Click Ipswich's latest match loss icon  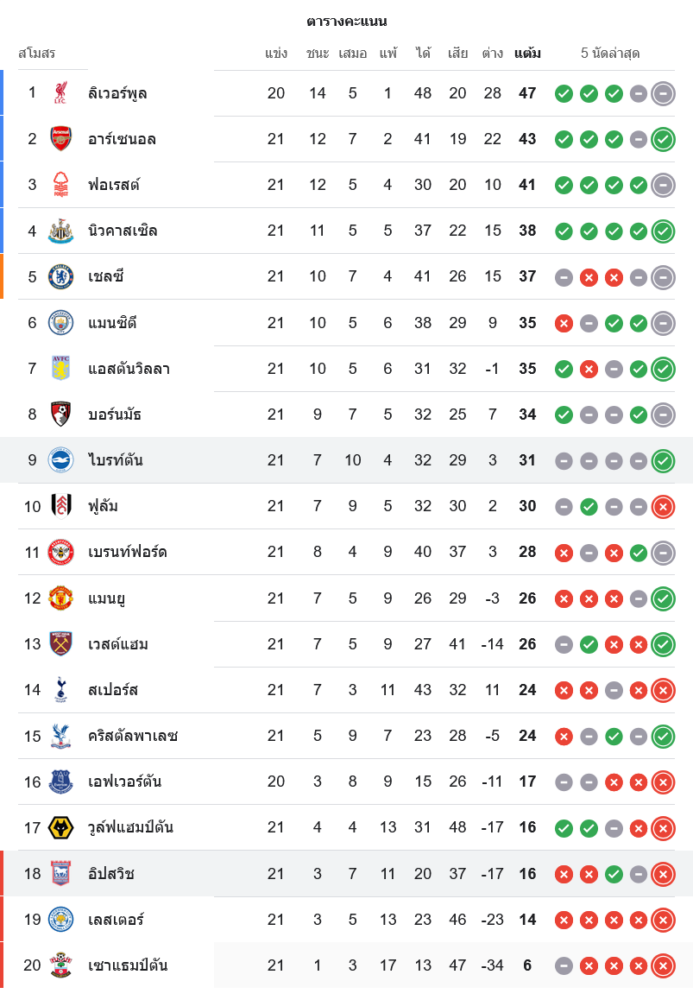(x=662, y=874)
